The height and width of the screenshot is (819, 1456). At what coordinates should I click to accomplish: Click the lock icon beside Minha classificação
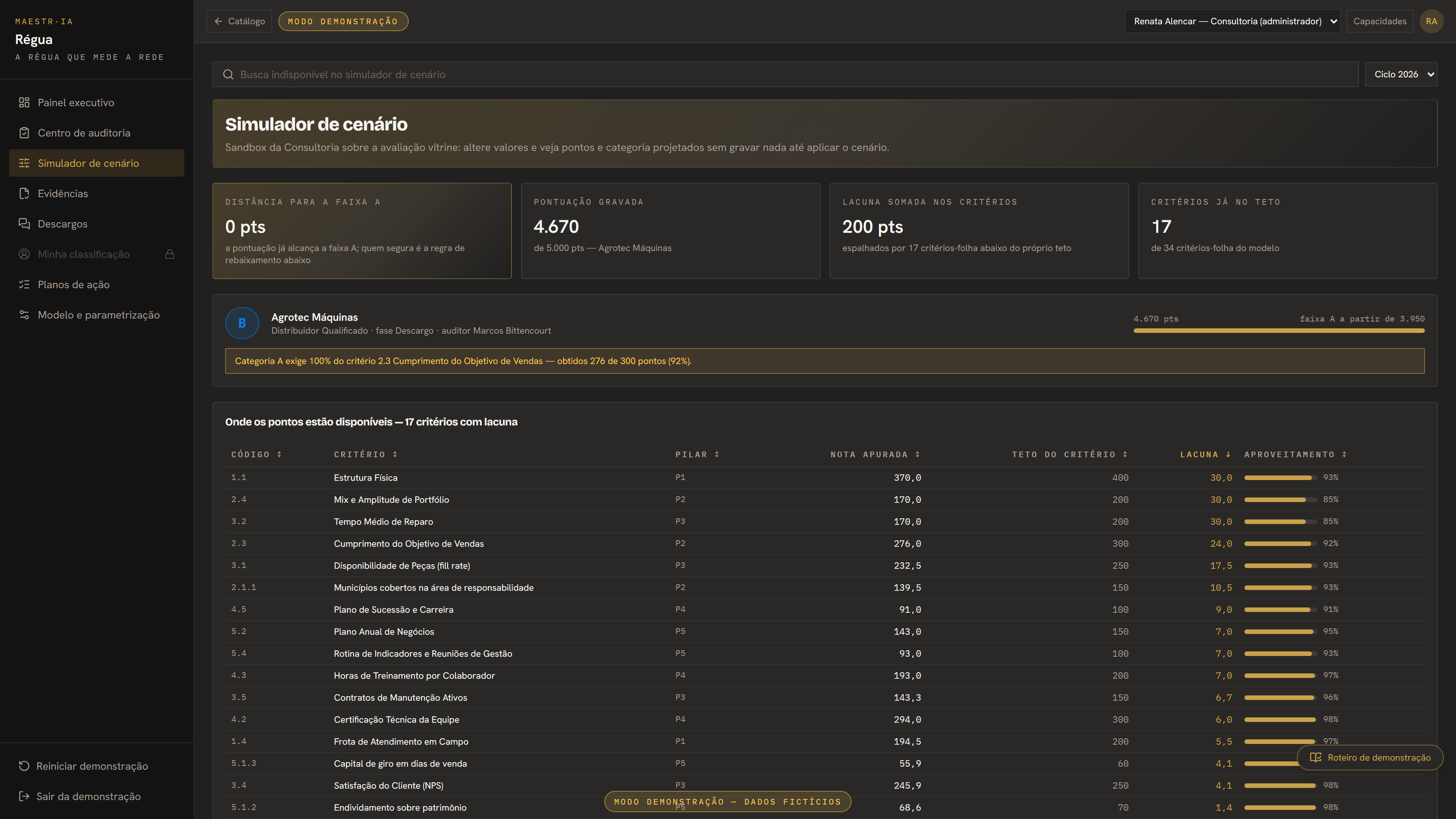(x=169, y=254)
